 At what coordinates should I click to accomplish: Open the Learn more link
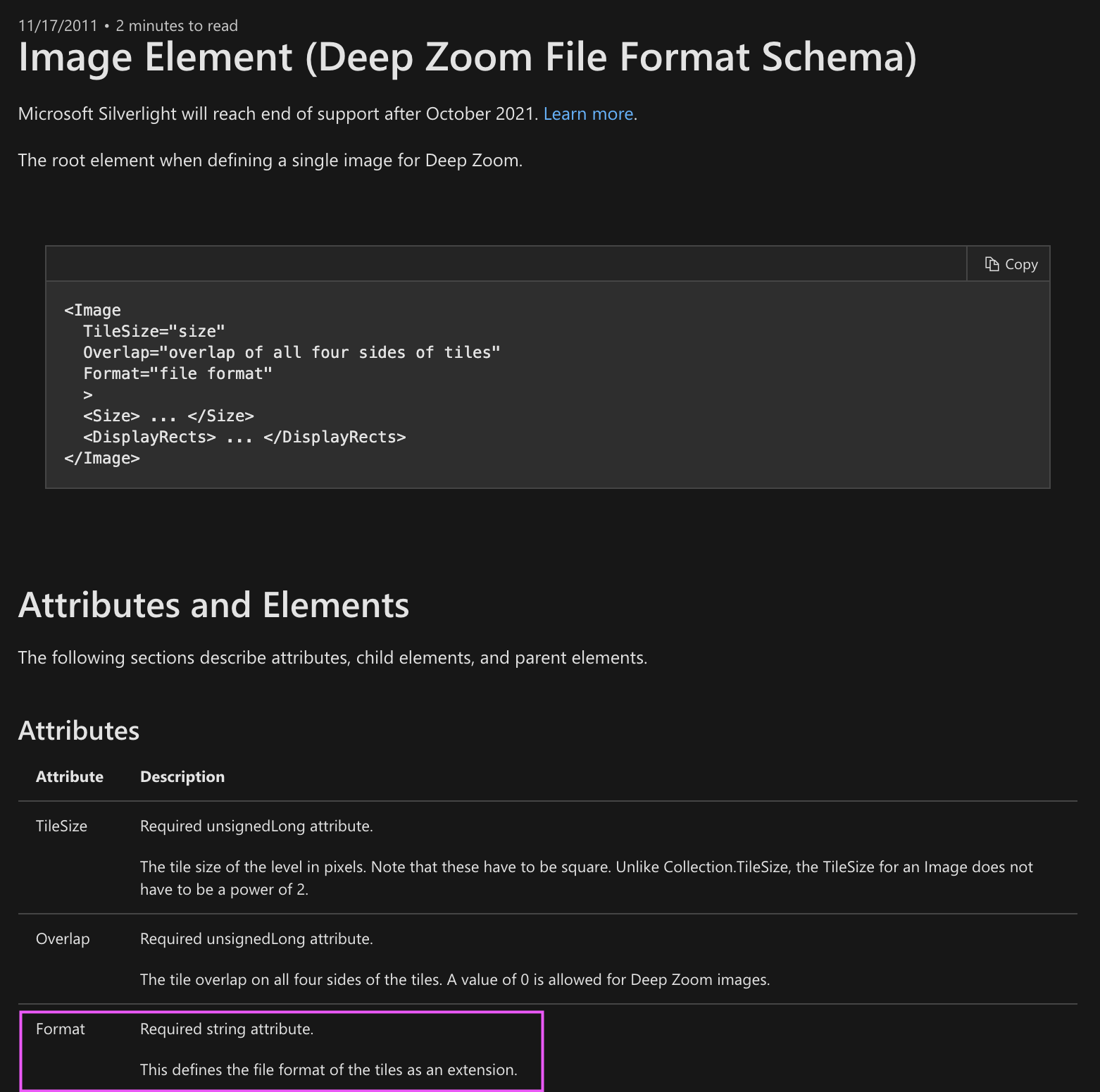(x=588, y=113)
